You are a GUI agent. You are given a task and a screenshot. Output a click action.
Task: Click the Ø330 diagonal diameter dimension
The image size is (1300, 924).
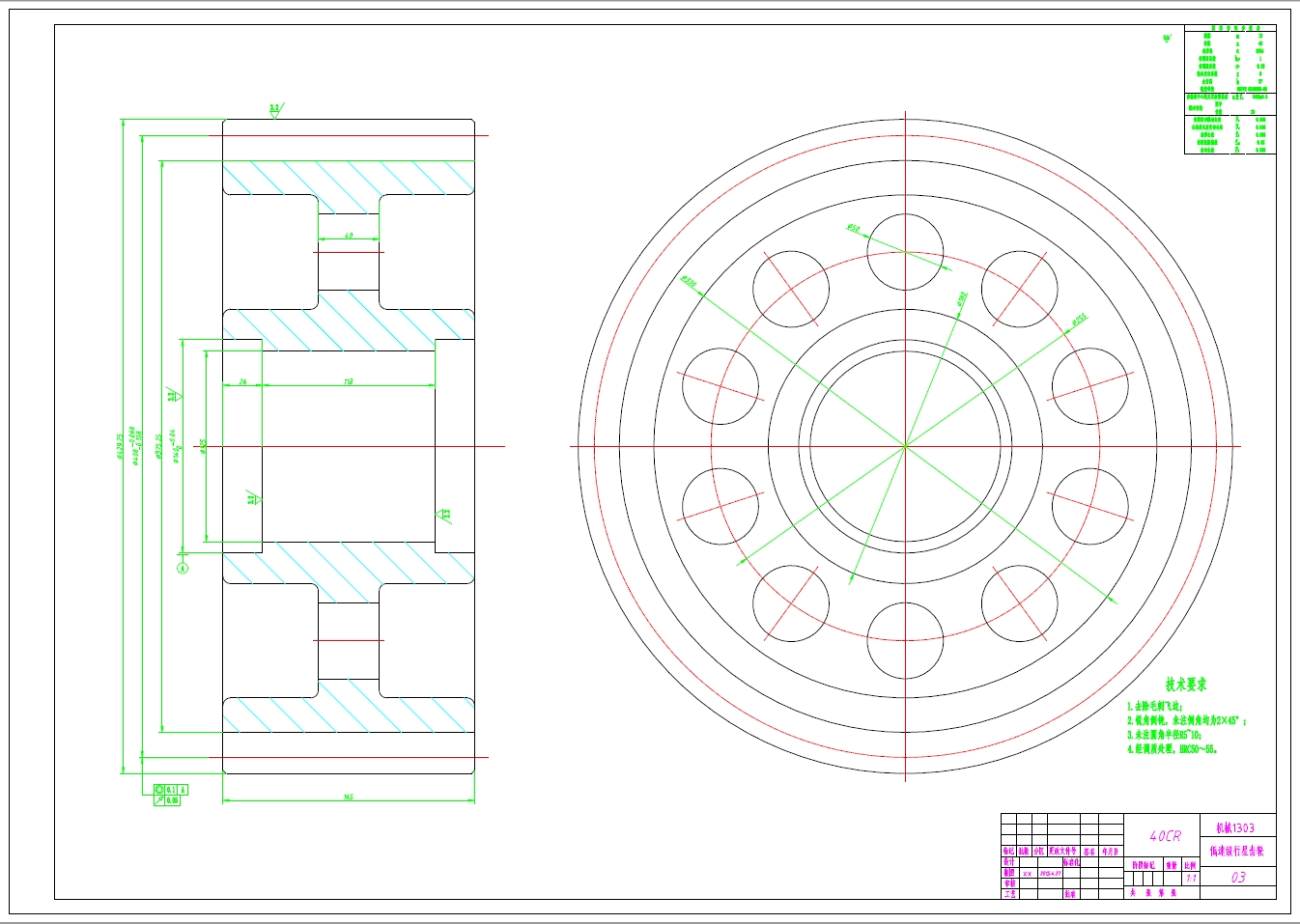(689, 281)
